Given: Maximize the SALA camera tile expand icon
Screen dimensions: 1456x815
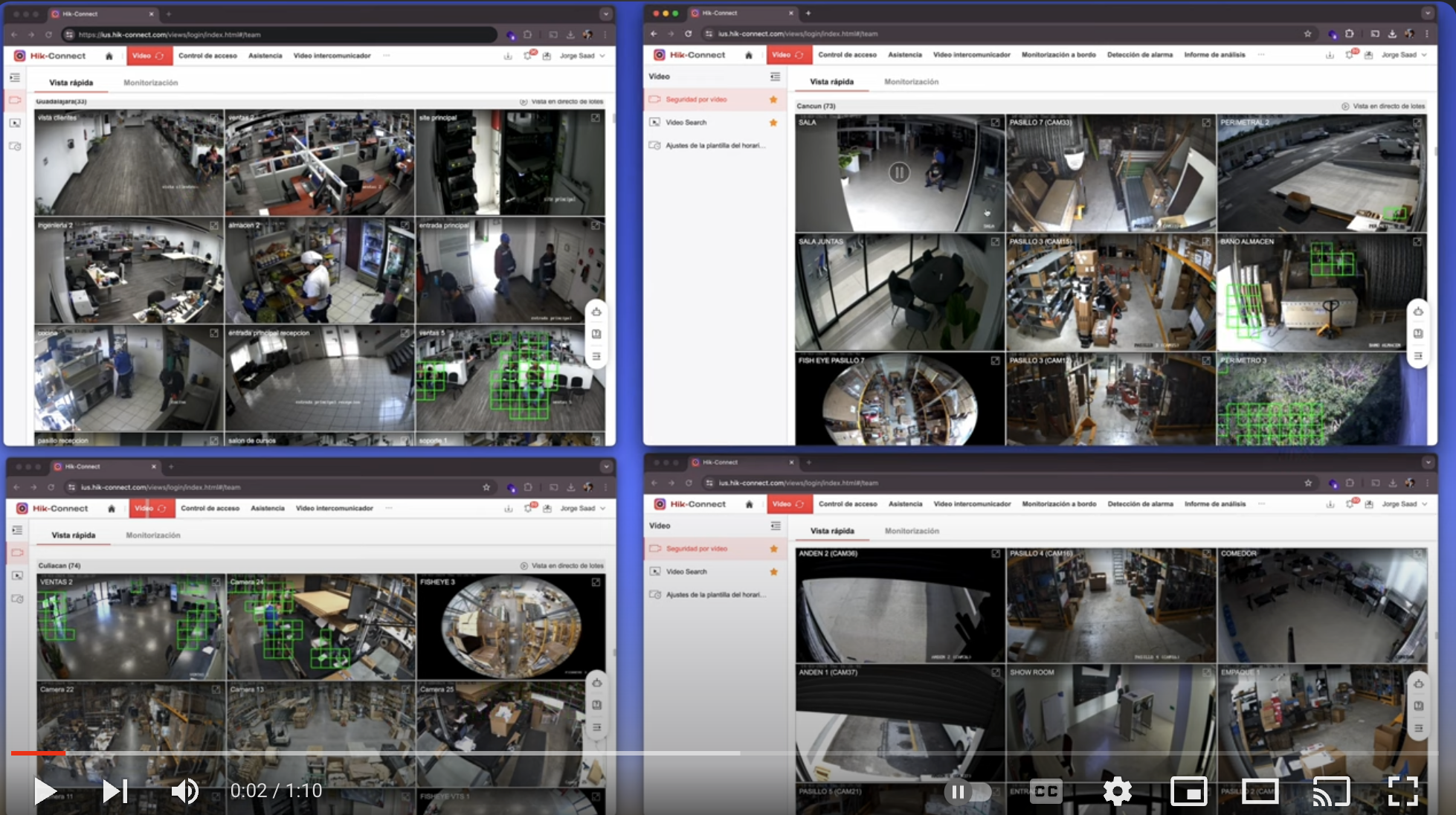Looking at the screenshot, I should (995, 123).
